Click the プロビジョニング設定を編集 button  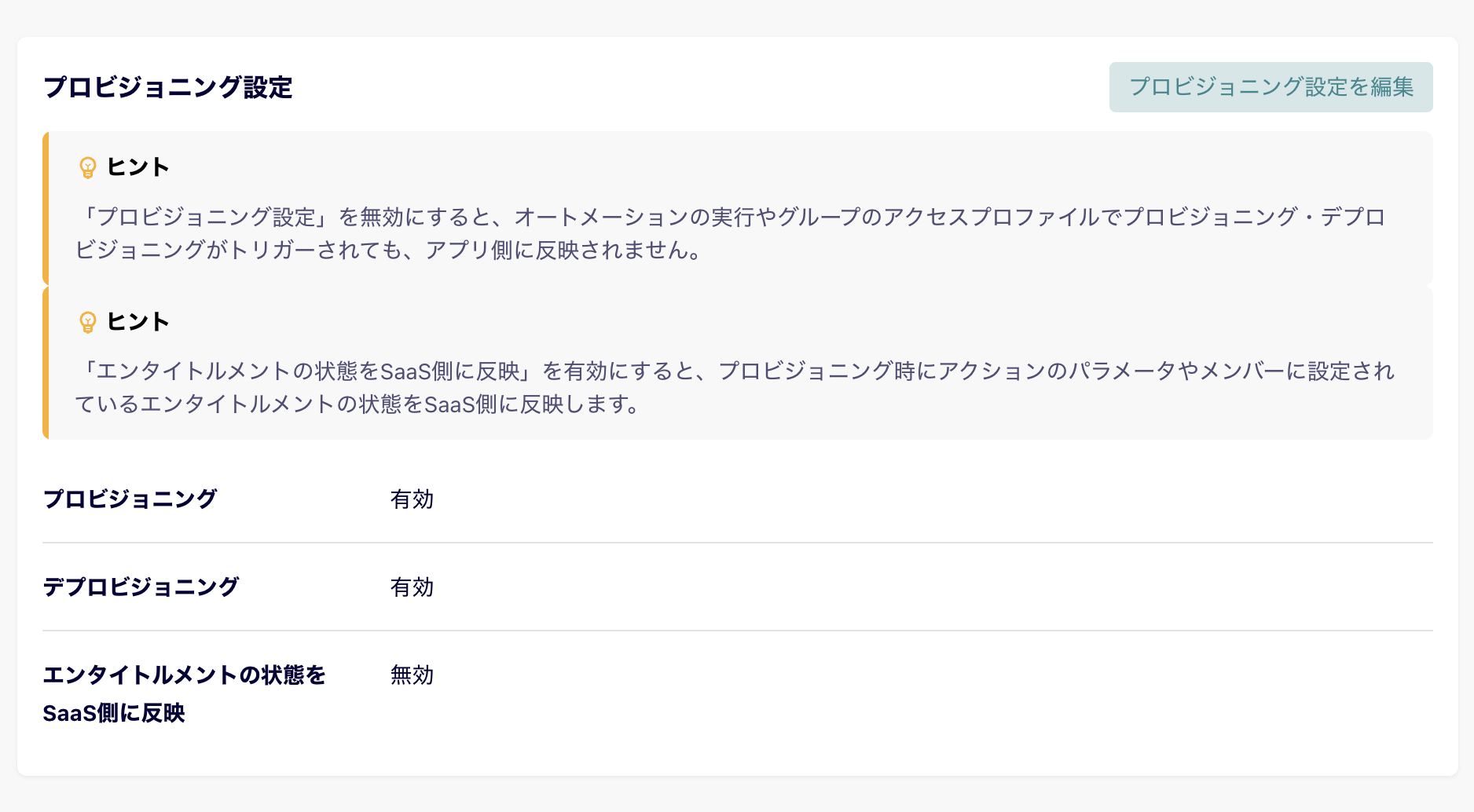tap(1270, 87)
